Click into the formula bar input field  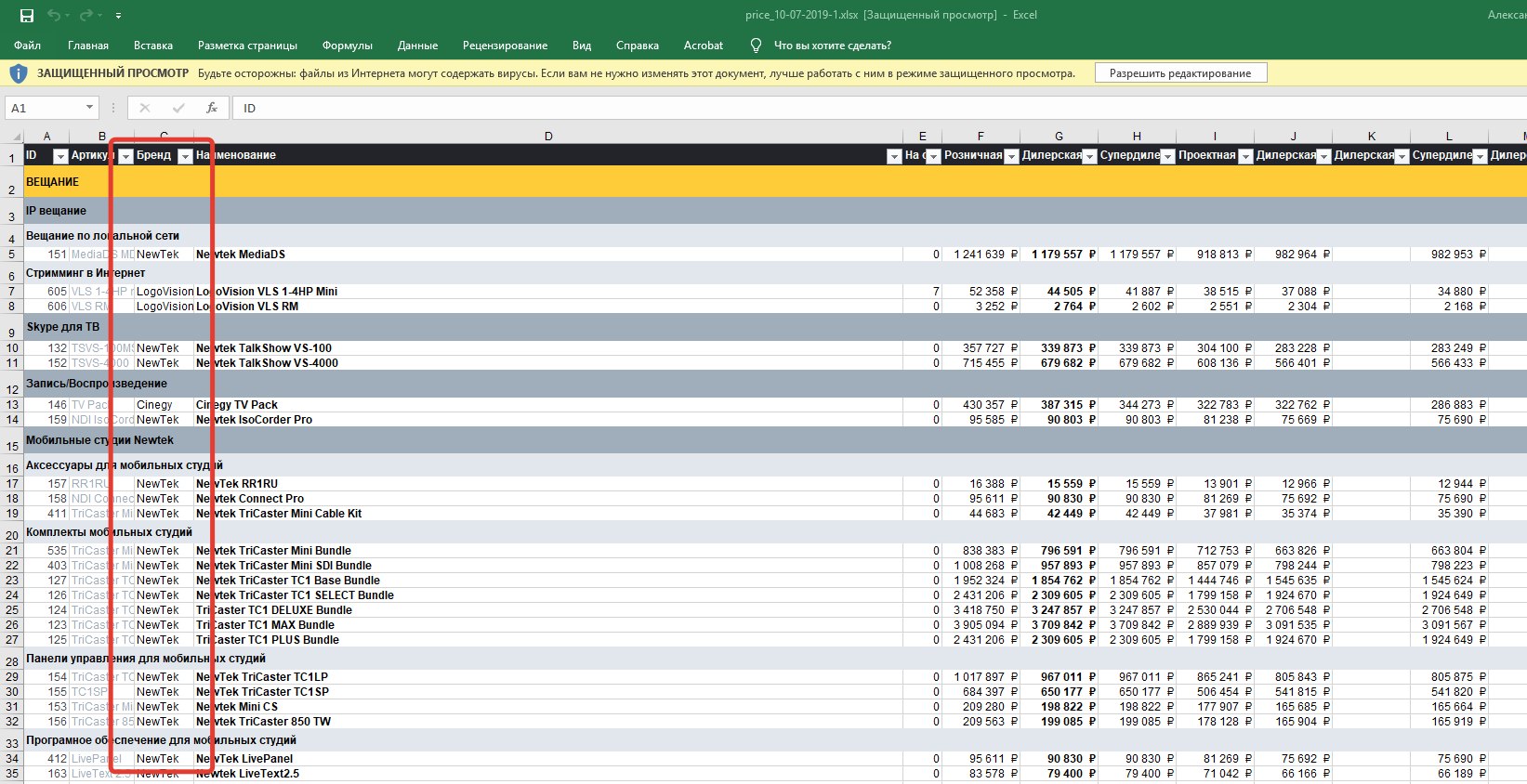point(836,108)
